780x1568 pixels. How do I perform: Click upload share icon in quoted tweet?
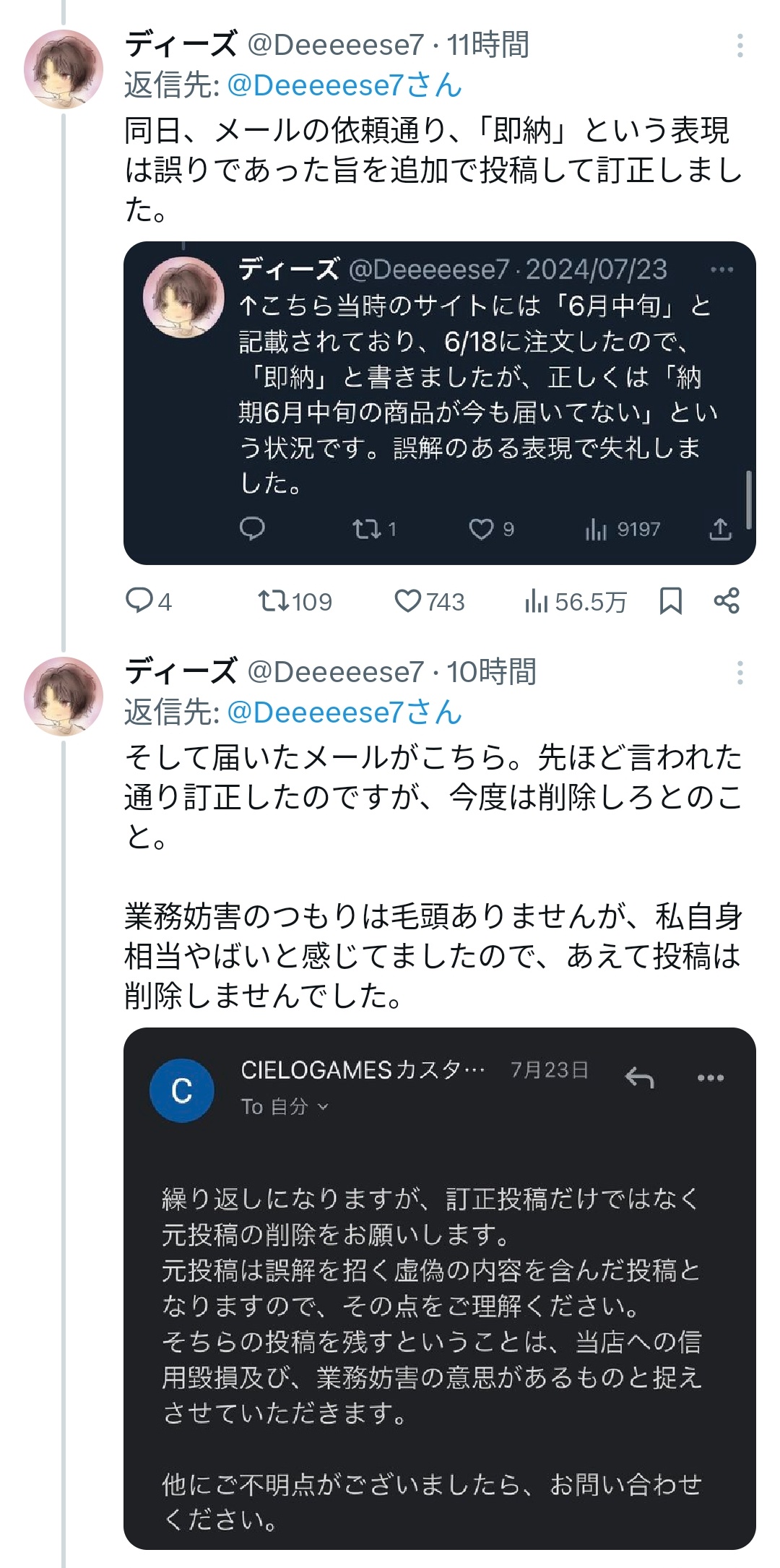[719, 530]
